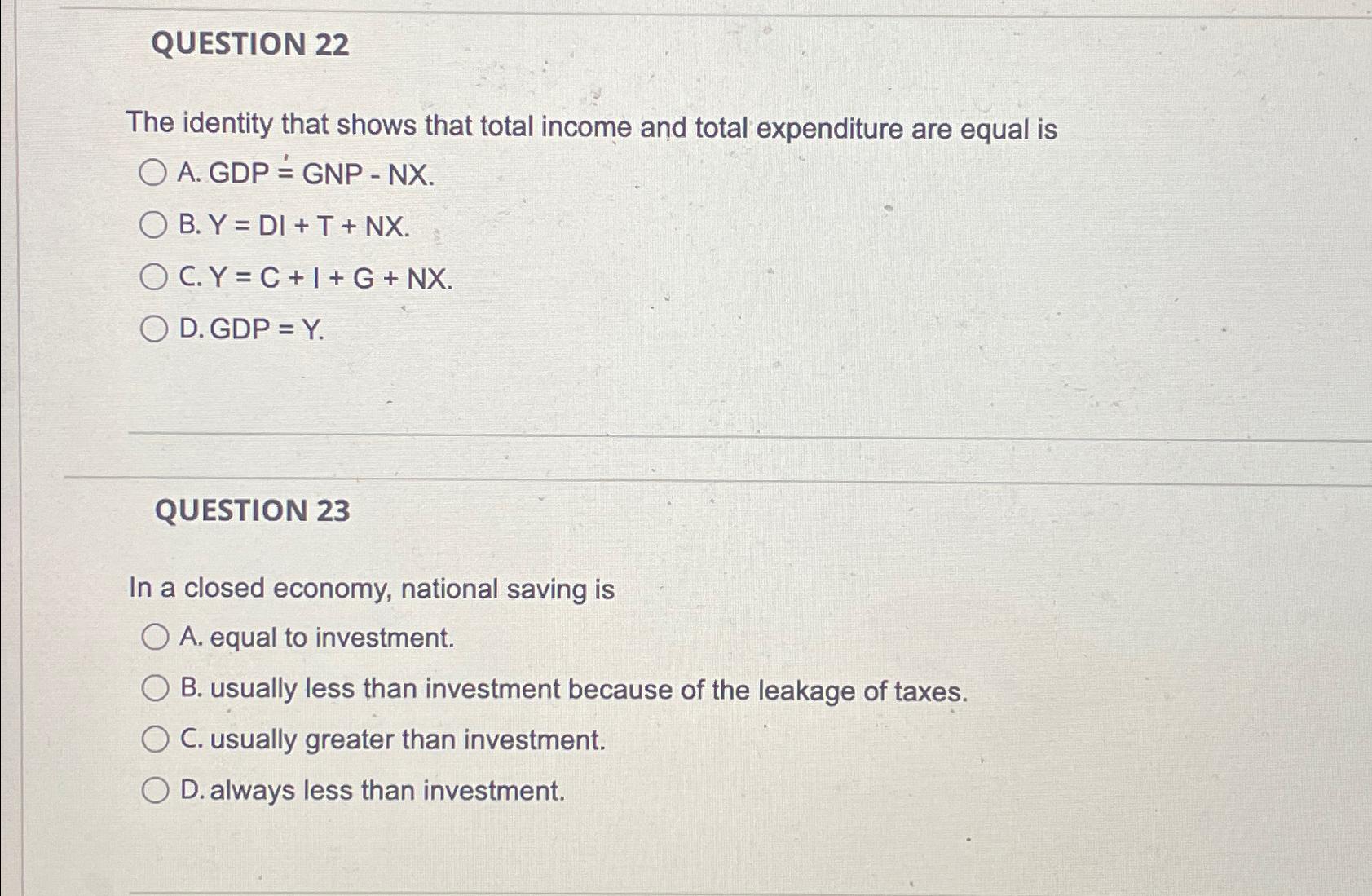Click the answer label letter 'B' in Question 23
The height and width of the screenshot is (896, 1372).
191,689
